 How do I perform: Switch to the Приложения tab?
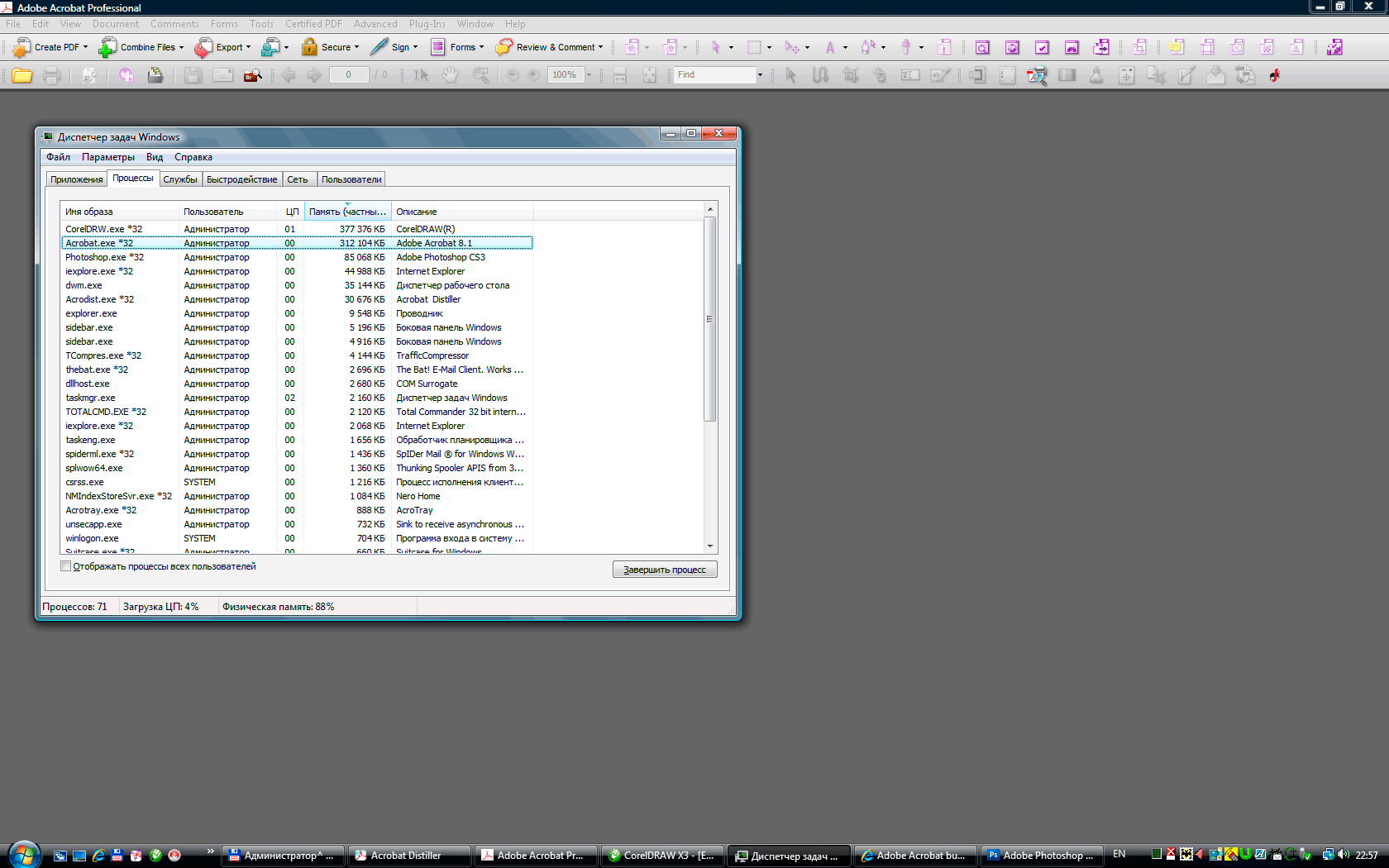[77, 179]
